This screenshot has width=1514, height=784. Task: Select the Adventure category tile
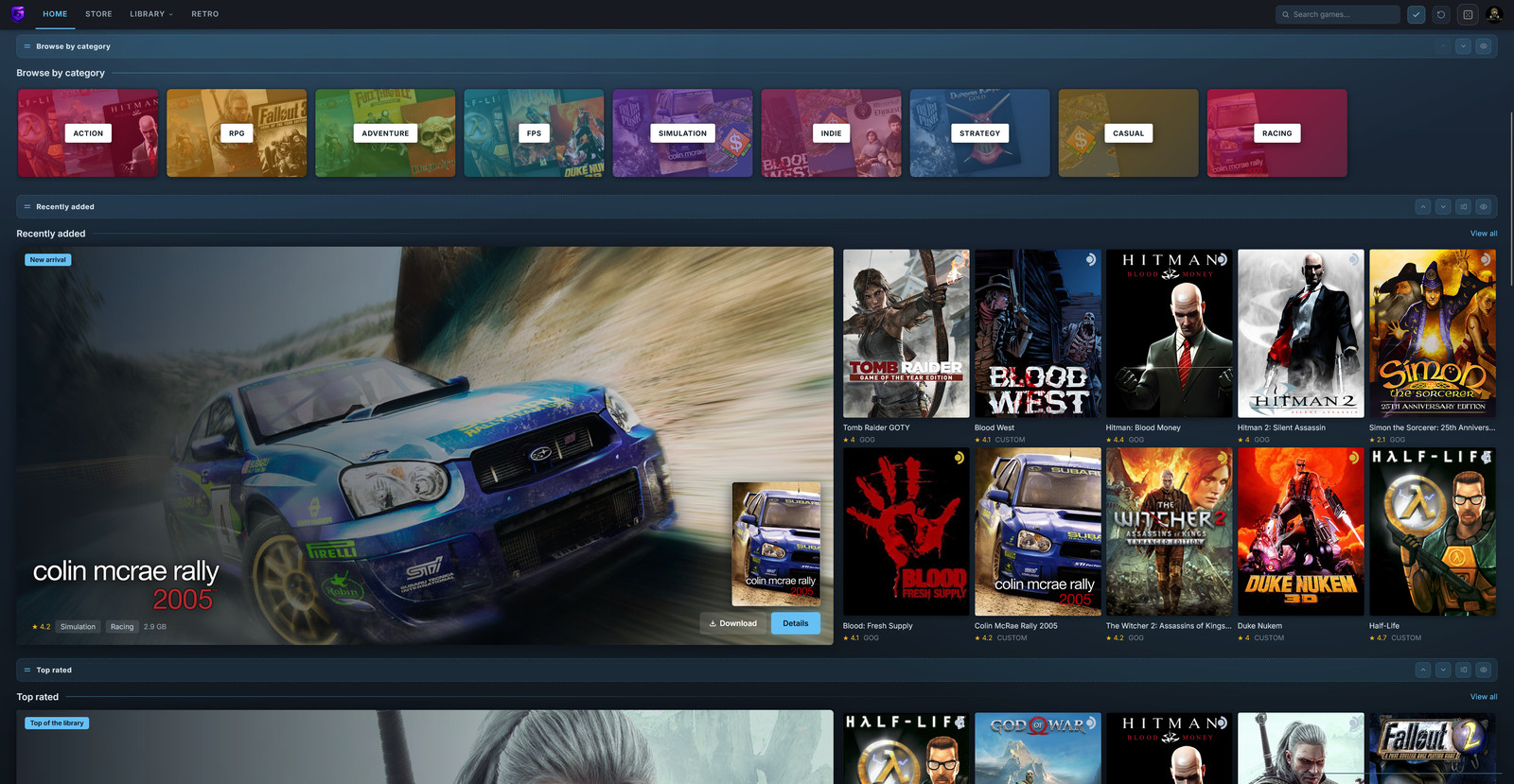pyautogui.click(x=385, y=133)
